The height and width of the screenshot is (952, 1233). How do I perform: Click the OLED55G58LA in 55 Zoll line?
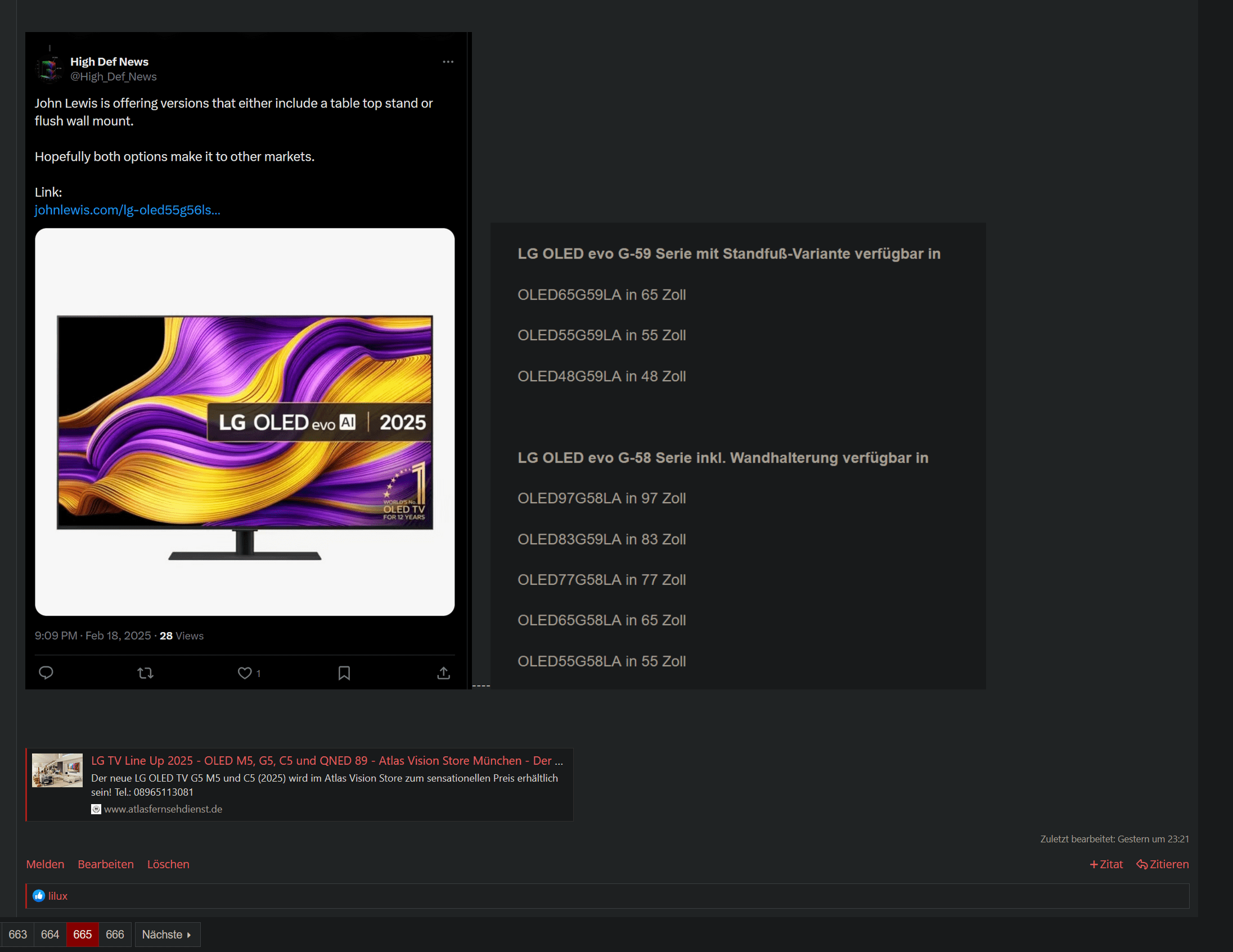coord(601,661)
